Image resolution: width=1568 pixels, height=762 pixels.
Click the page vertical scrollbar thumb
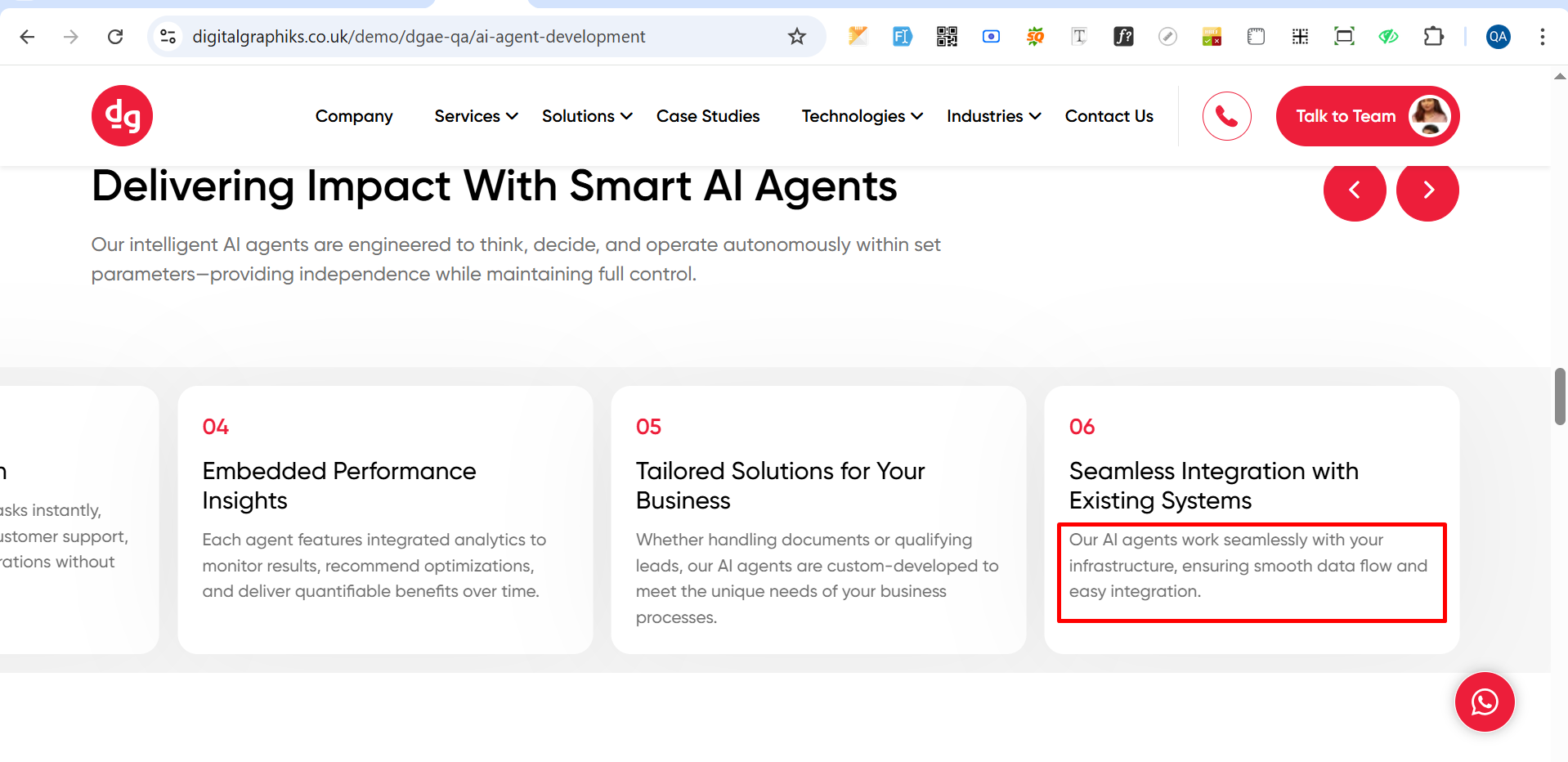(1559, 397)
